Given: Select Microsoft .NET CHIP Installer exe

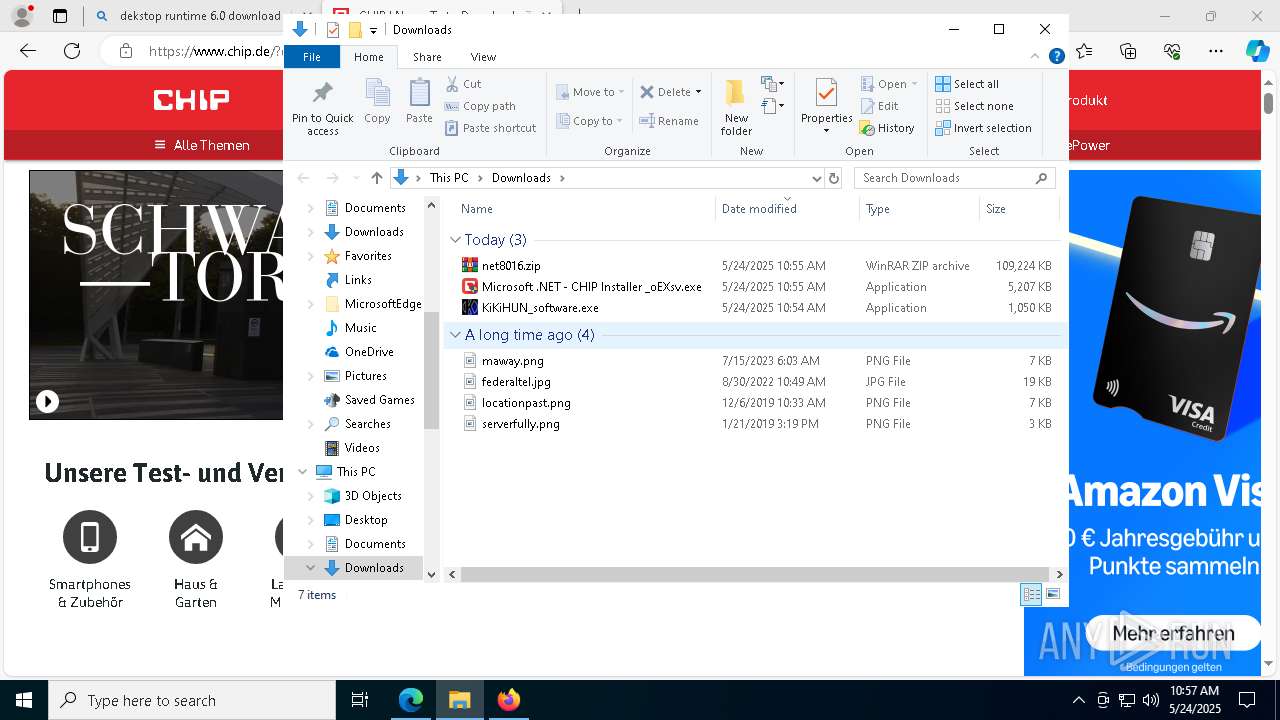Looking at the screenshot, I should pos(591,287).
